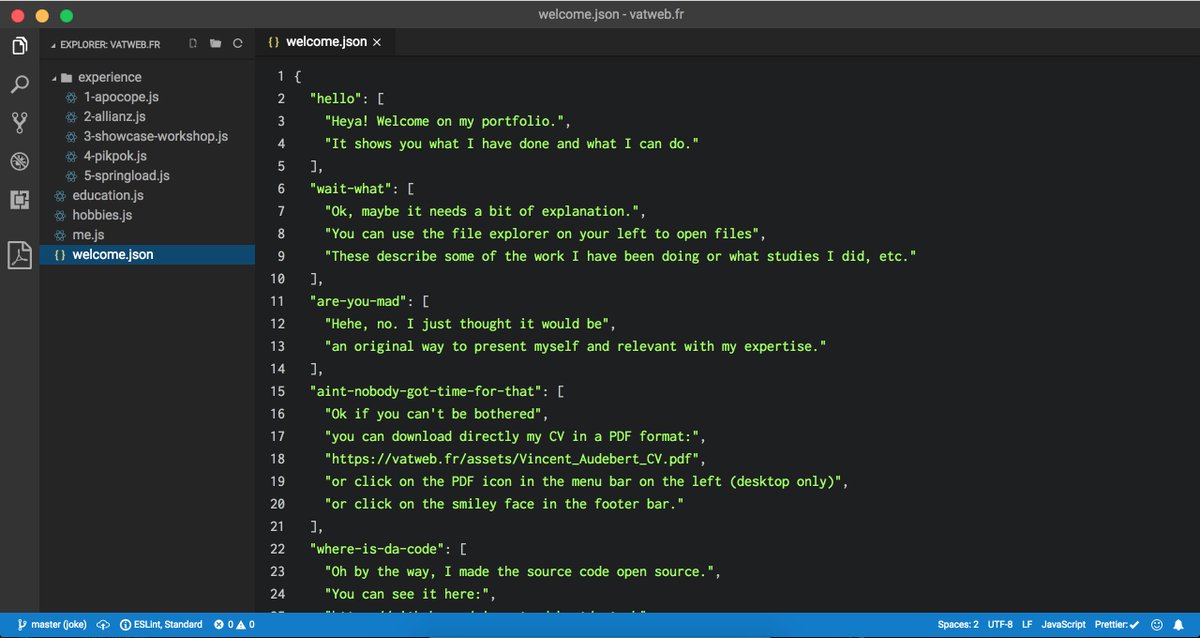Open 1-apocope.js file

[121, 97]
